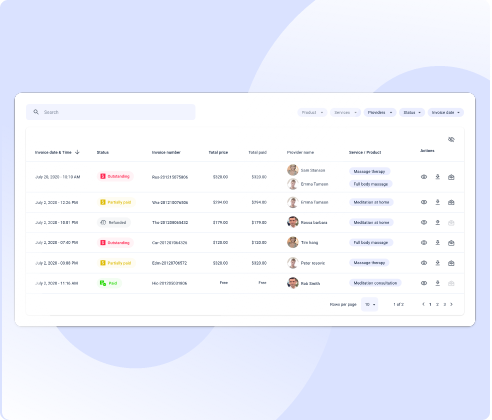Click the Total price column header
Screen dimensions: 492x420
tap(218, 152)
